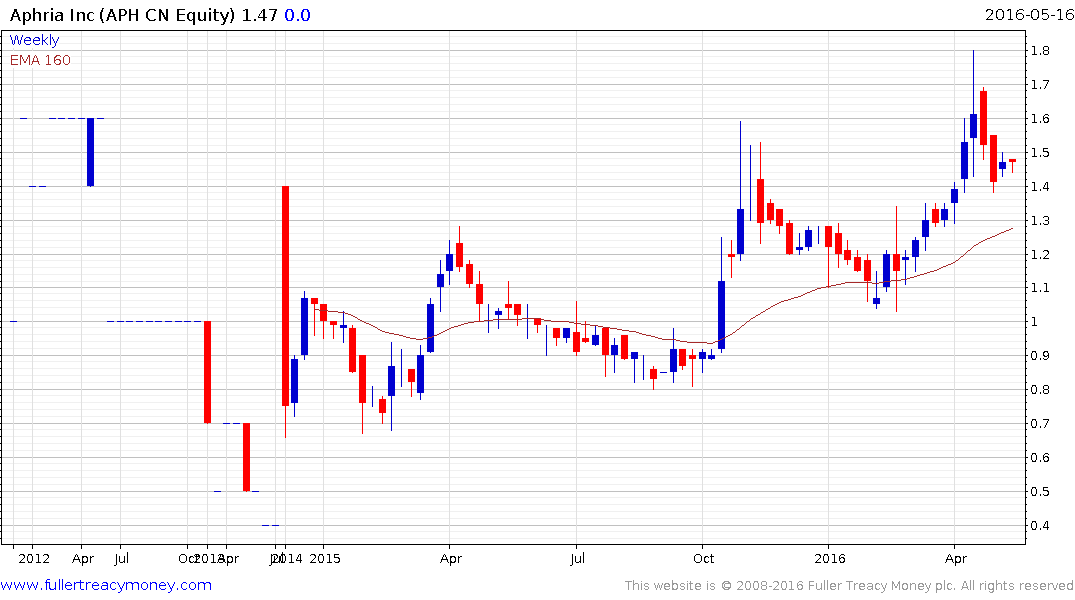
Task: Click the 0.4 price axis label
Action: pos(1040,526)
